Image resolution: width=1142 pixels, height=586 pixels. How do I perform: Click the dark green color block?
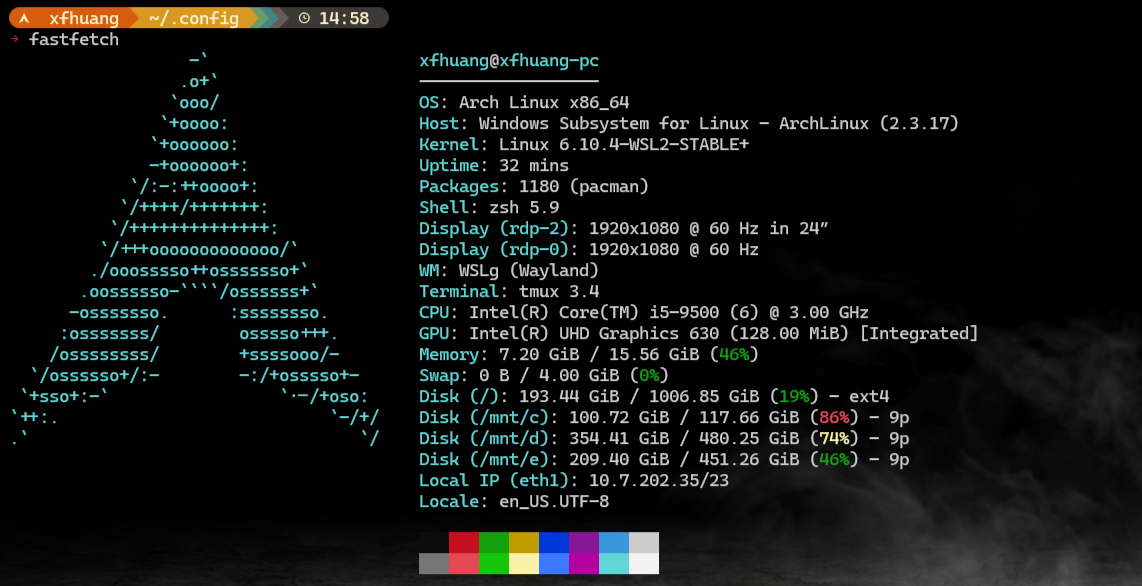[494, 542]
